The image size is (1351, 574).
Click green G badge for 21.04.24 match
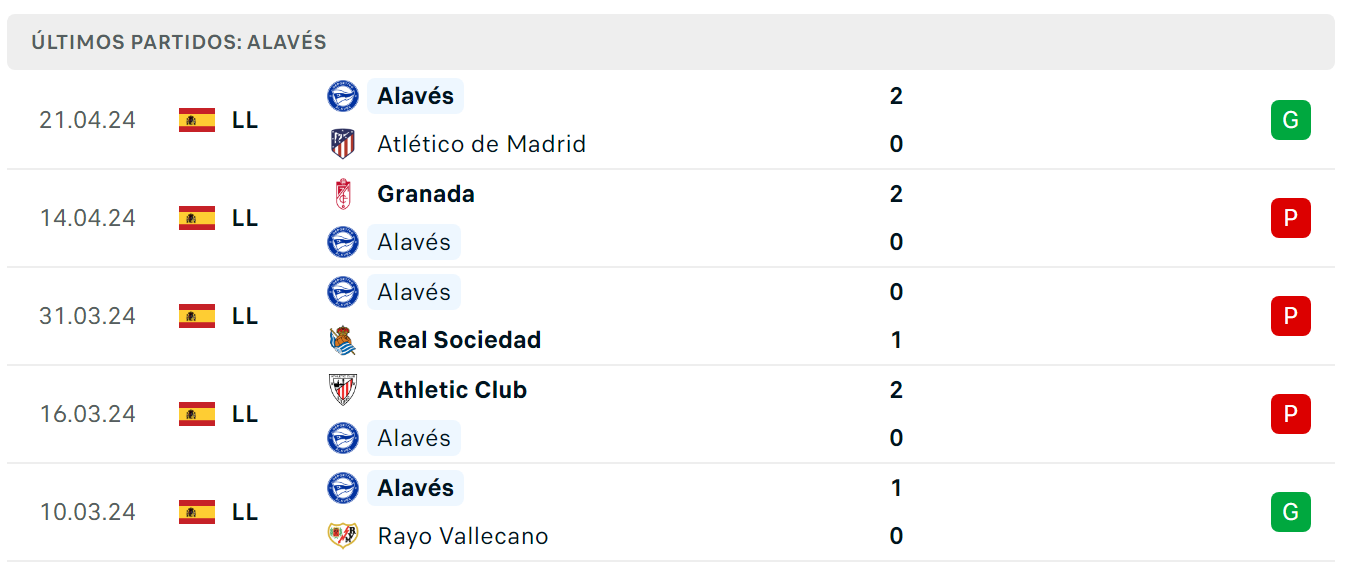[x=1290, y=120]
